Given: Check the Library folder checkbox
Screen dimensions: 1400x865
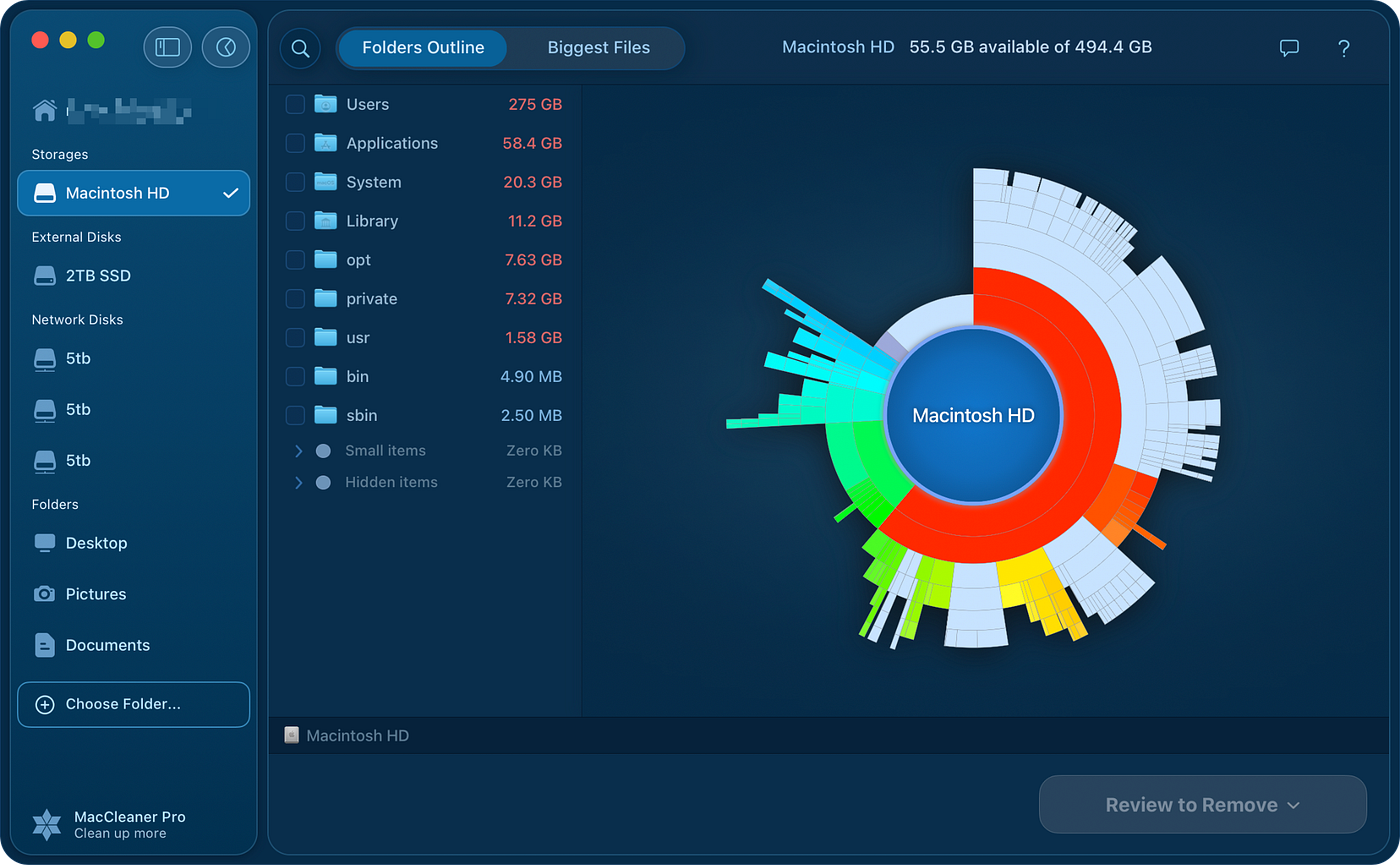Looking at the screenshot, I should point(295,221).
